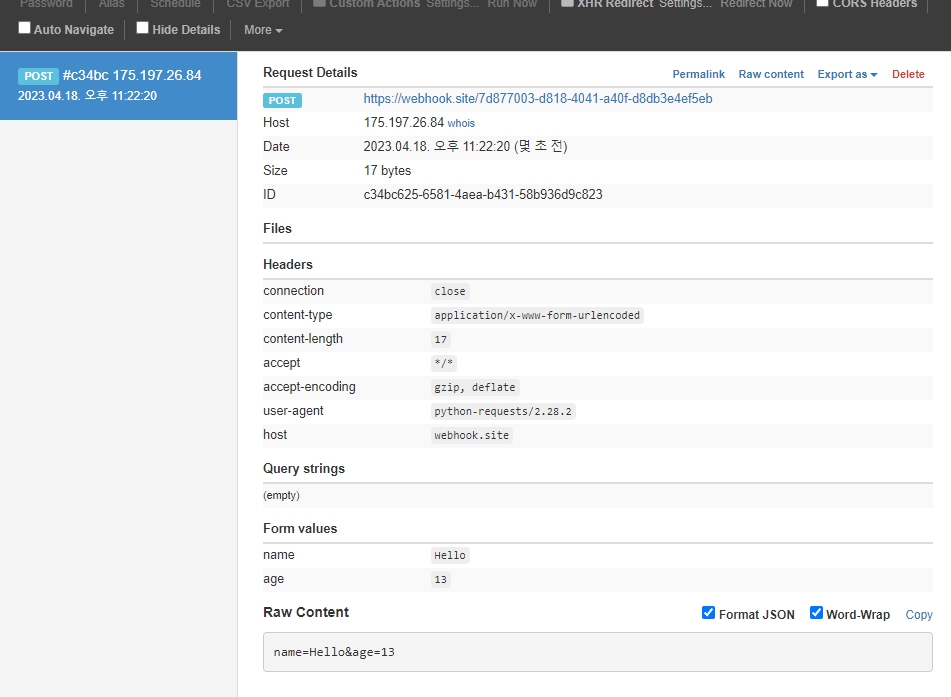Click the Request Details heading

(310, 73)
